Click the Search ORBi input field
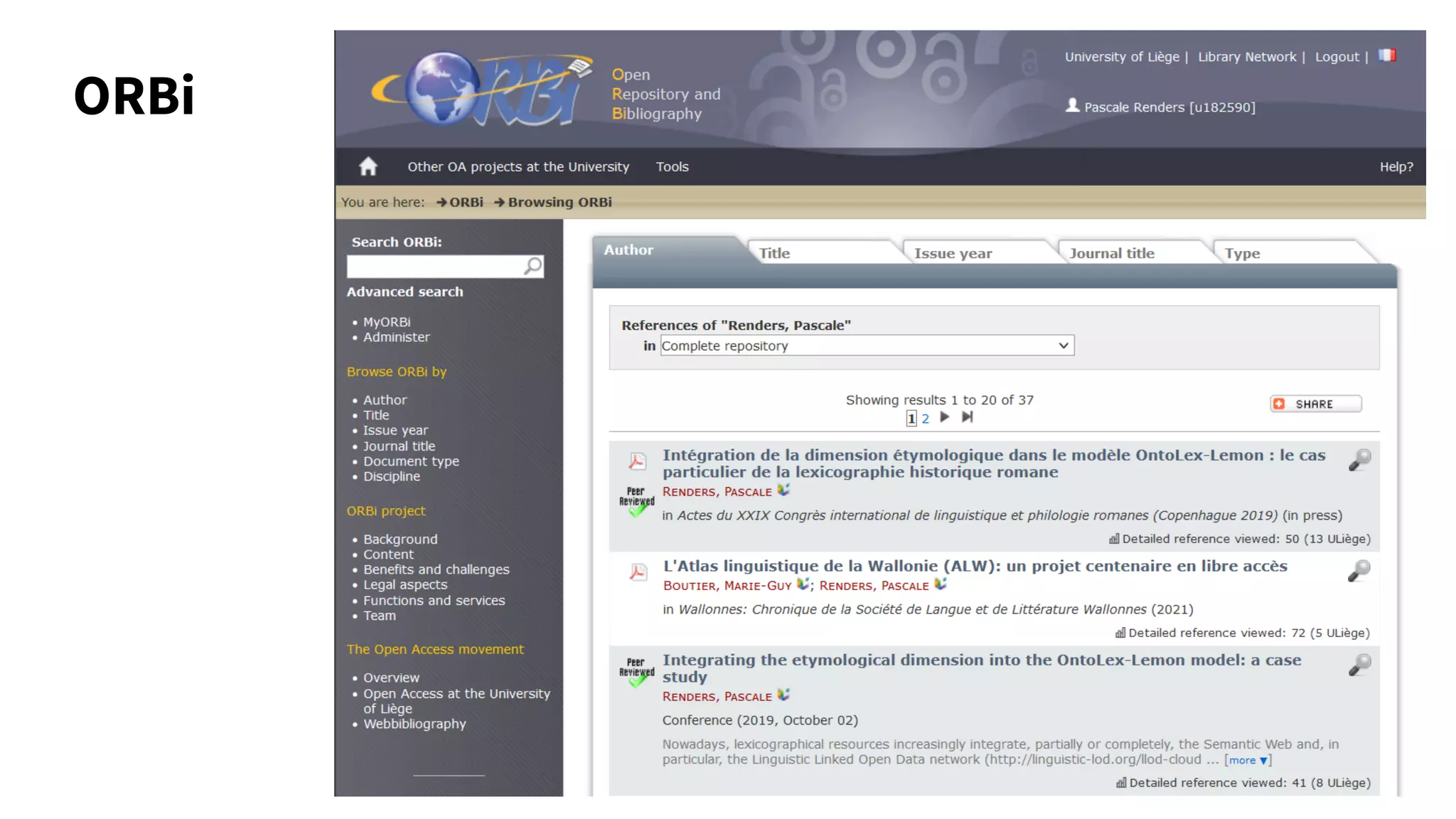Image resolution: width=1456 pixels, height=819 pixels. (435, 266)
